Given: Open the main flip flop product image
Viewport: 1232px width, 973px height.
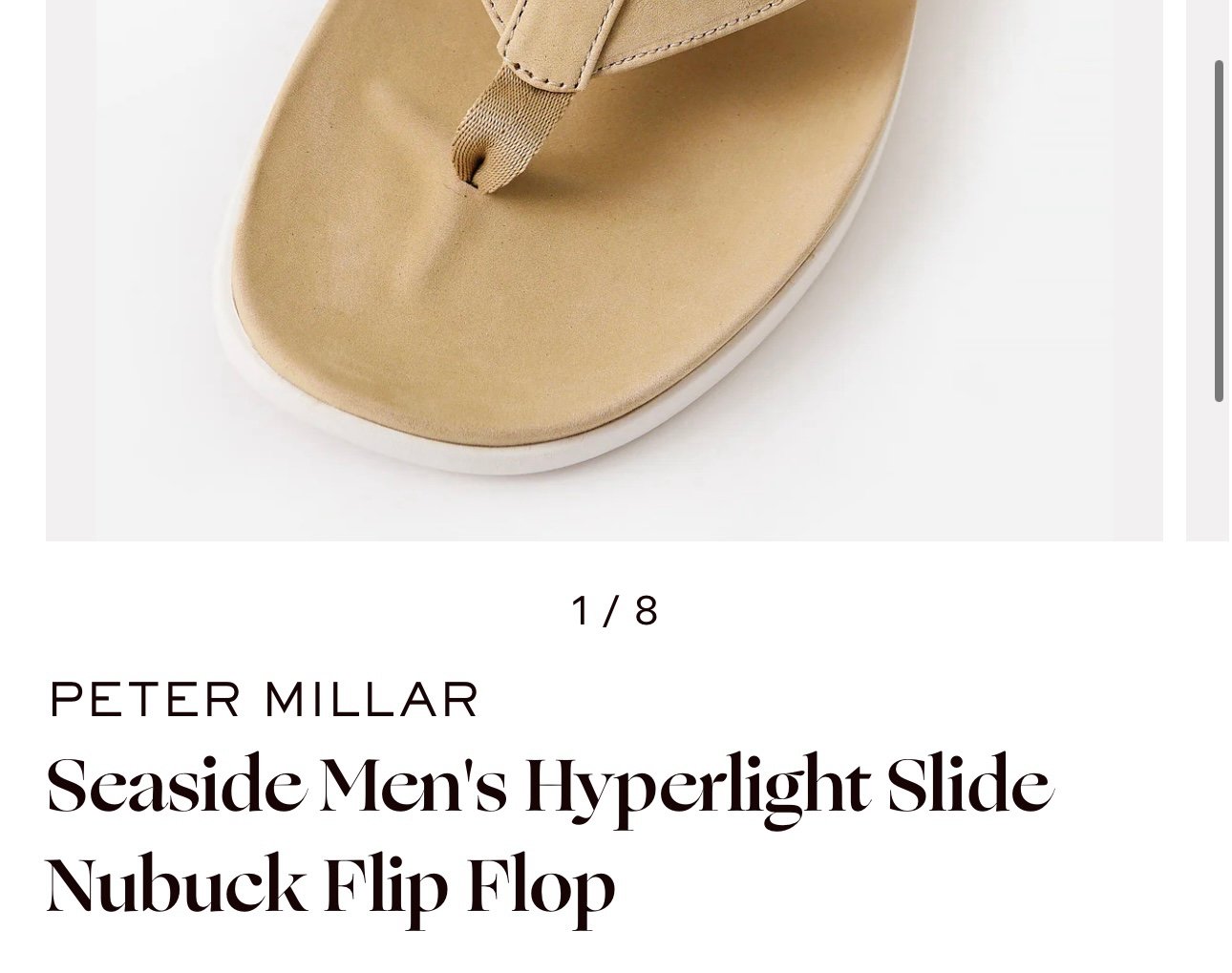Looking at the screenshot, I should click(605, 270).
